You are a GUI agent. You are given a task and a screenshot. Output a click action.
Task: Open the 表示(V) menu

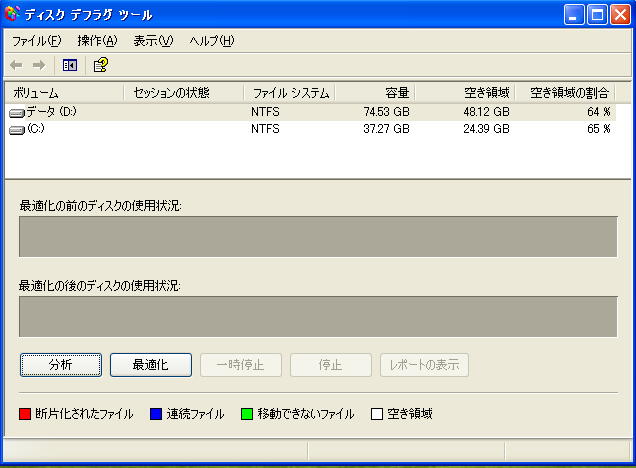point(153,41)
